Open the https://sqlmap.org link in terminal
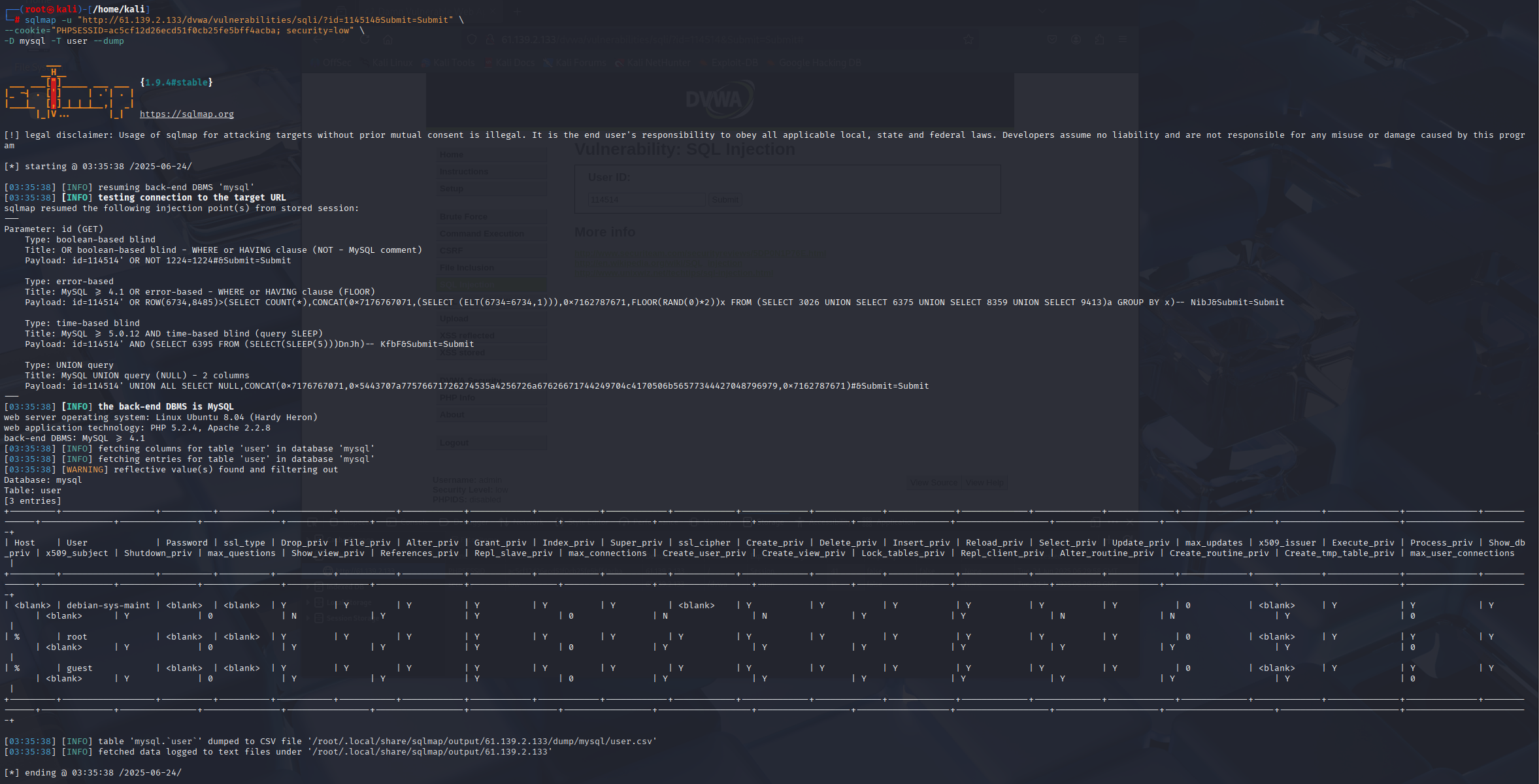Image resolution: width=1539 pixels, height=784 pixels. (187, 114)
